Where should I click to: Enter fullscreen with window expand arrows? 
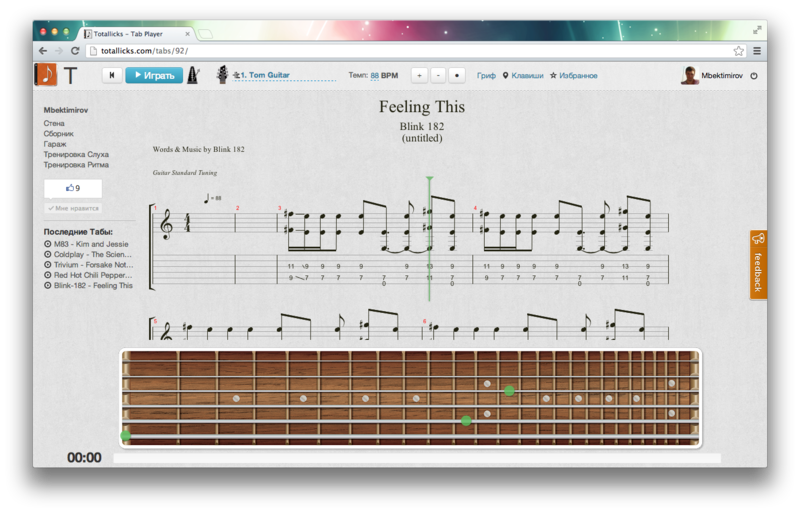click(x=757, y=30)
